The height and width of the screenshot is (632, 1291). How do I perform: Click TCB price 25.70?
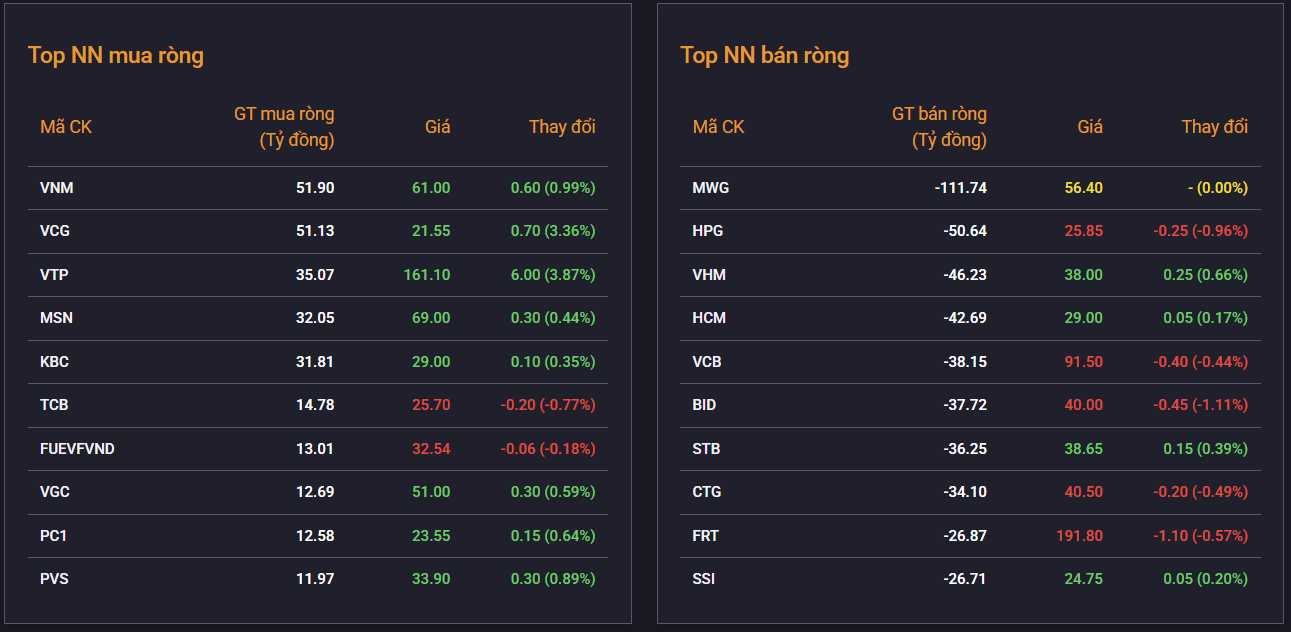click(x=431, y=405)
